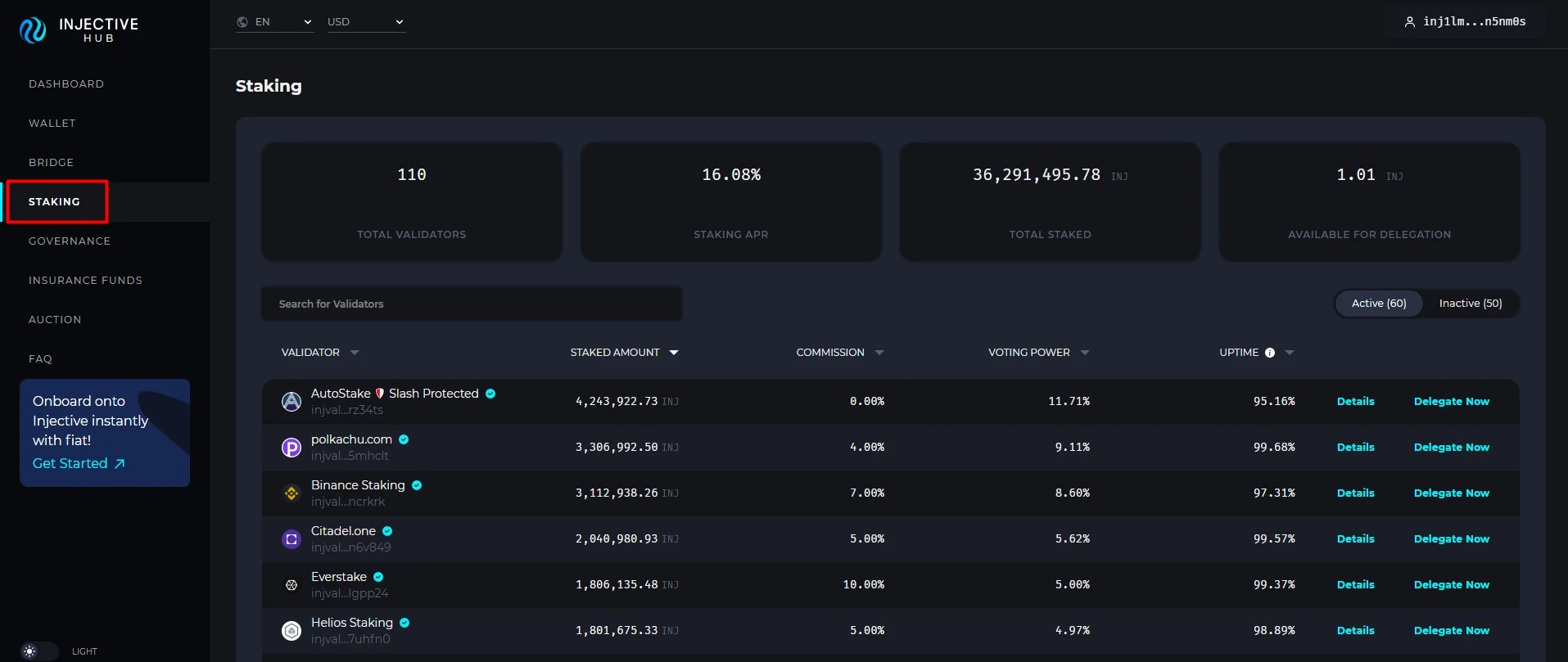The height and width of the screenshot is (662, 1568).
Task: Open the FAQ page
Action: click(40, 359)
